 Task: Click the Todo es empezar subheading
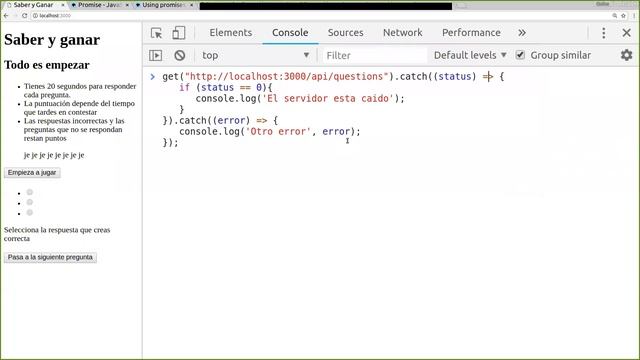pyautogui.click(x=47, y=65)
